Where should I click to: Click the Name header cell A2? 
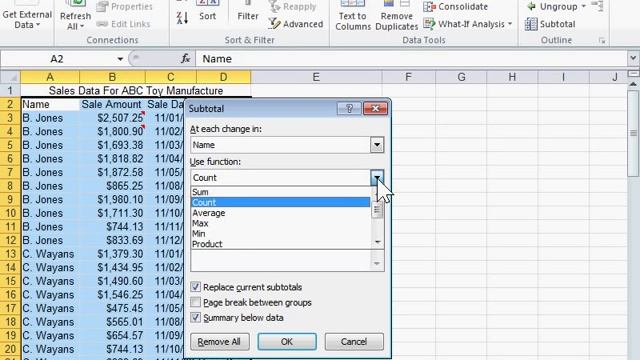[x=50, y=104]
